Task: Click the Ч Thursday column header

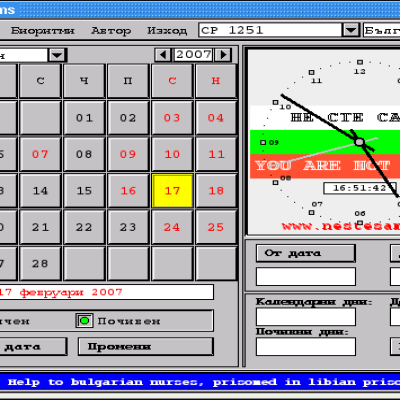Action: click(84, 81)
